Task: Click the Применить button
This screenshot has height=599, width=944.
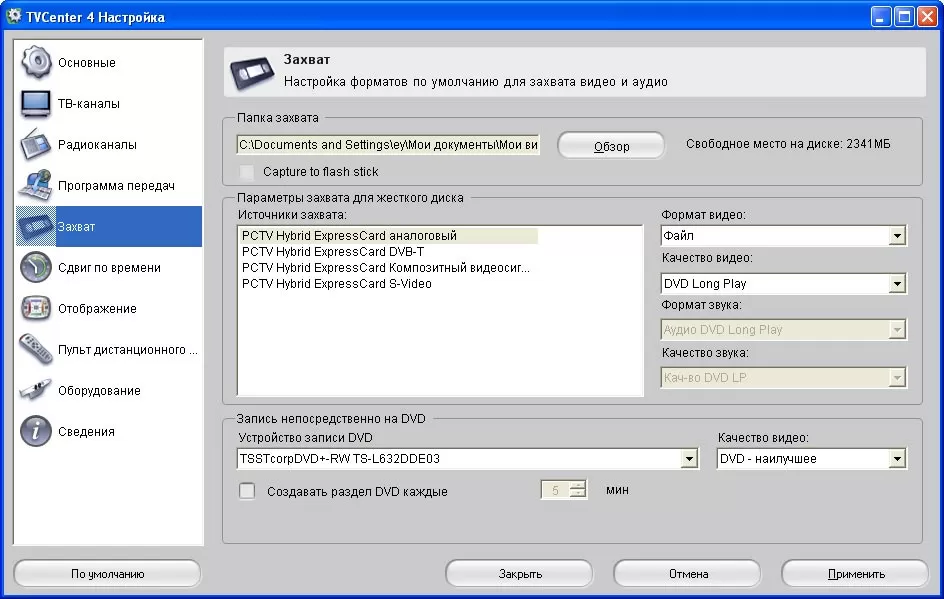Action: 856,574
